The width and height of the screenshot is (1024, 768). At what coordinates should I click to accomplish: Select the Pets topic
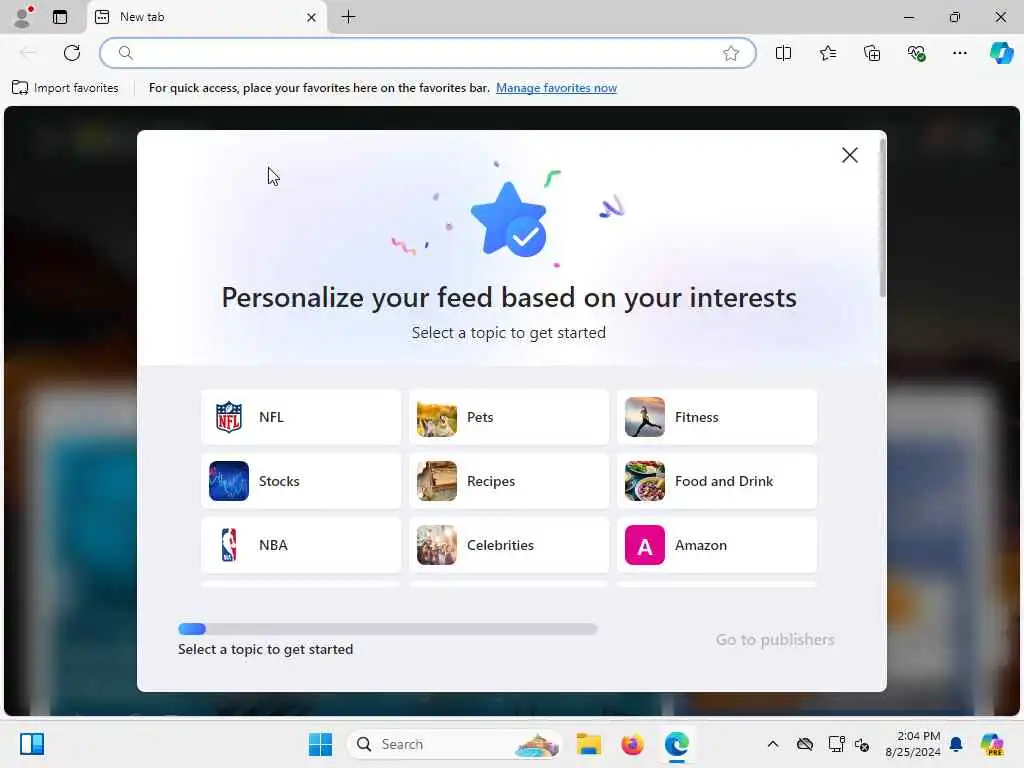point(509,417)
